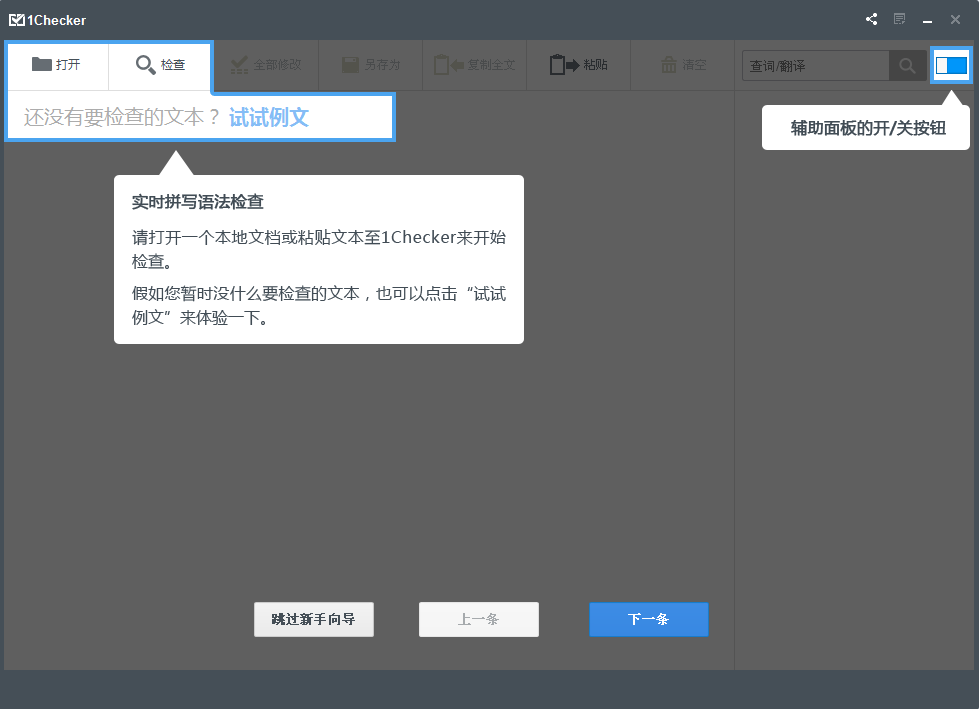Open a local document via 打开
This screenshot has width=979, height=709.
click(57, 64)
